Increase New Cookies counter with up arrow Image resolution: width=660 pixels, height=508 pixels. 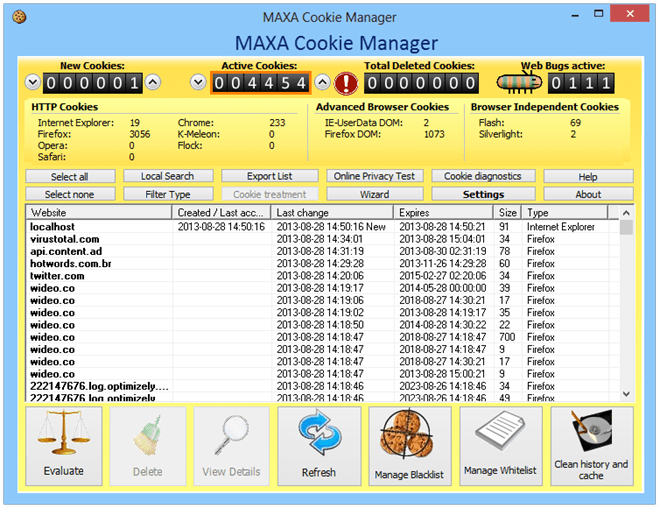(x=153, y=82)
